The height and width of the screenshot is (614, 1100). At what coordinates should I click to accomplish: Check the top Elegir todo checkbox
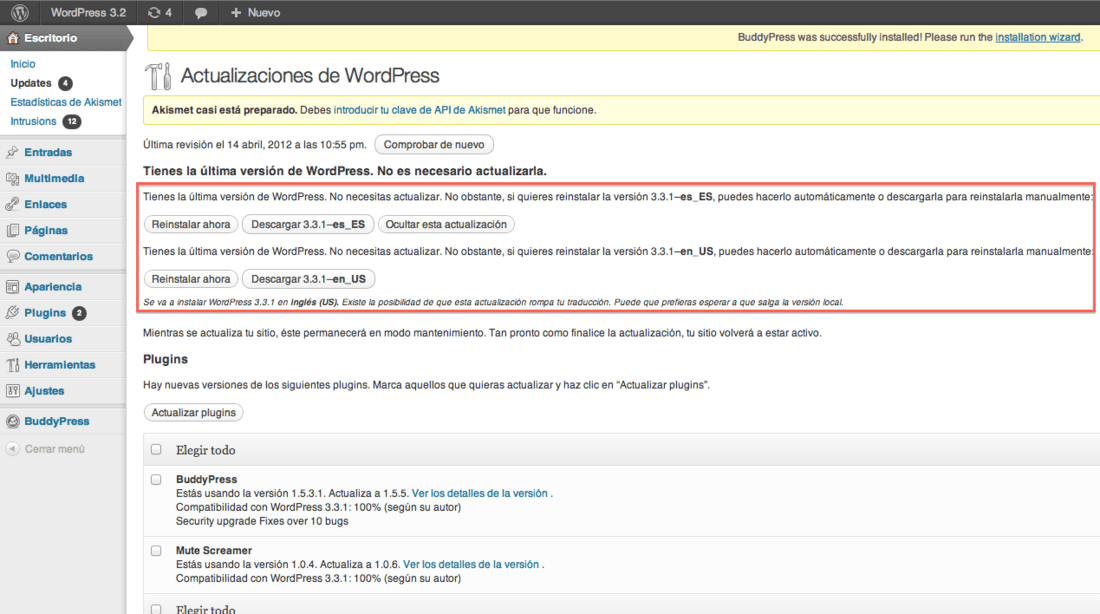[x=156, y=449]
